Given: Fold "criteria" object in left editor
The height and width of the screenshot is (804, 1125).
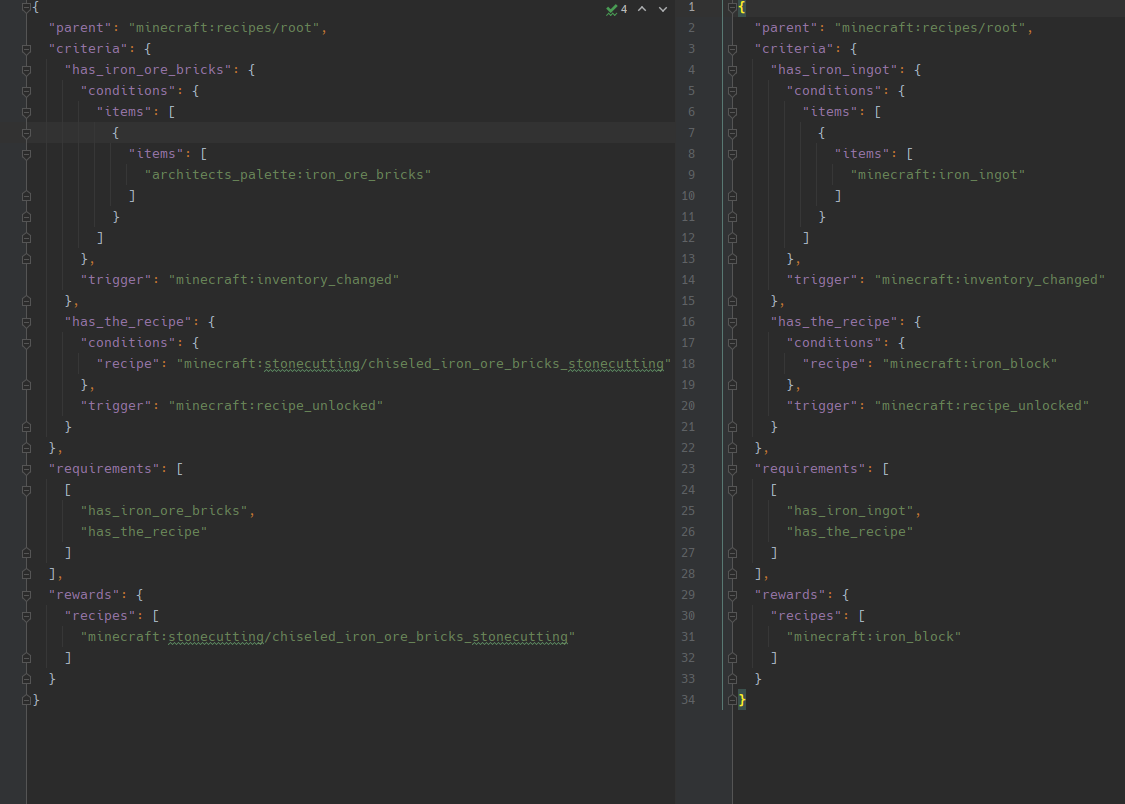Looking at the screenshot, I should pyautogui.click(x=27, y=49).
